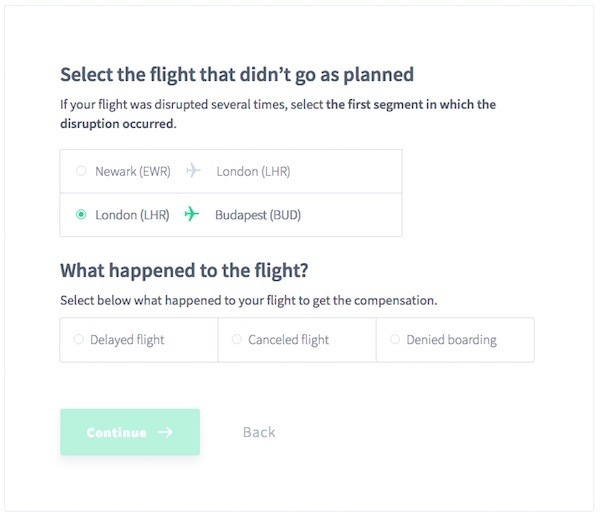This screenshot has width=600, height=520.
Task: Click the "Select the flight that didn't go as planned" heading
Action: click(237, 75)
